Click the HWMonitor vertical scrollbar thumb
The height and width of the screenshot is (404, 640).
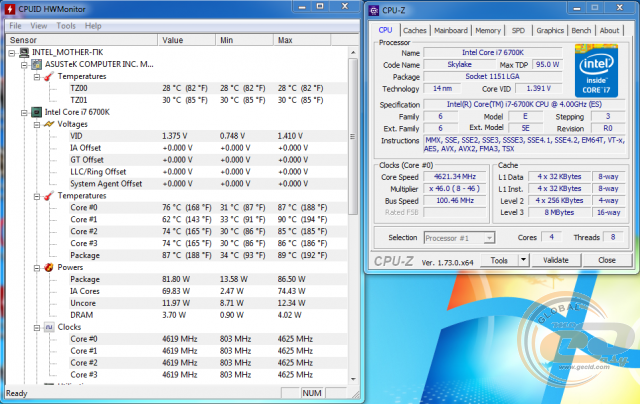[x=353, y=136]
